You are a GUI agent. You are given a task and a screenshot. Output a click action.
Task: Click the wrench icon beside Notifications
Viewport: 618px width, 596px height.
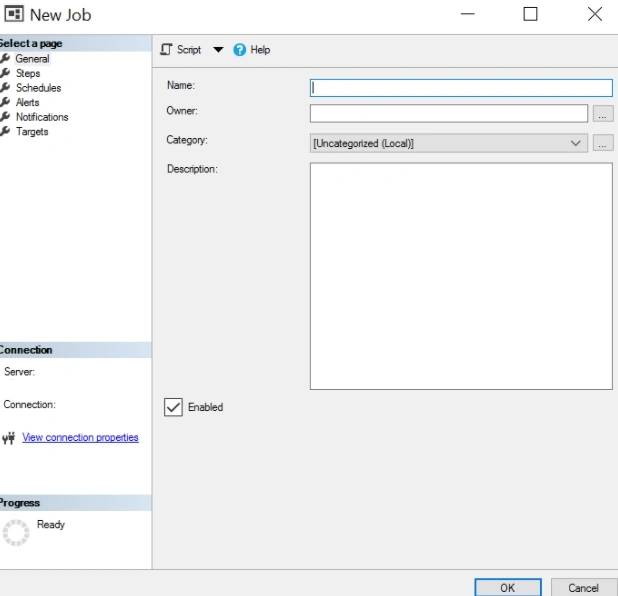click(5, 117)
